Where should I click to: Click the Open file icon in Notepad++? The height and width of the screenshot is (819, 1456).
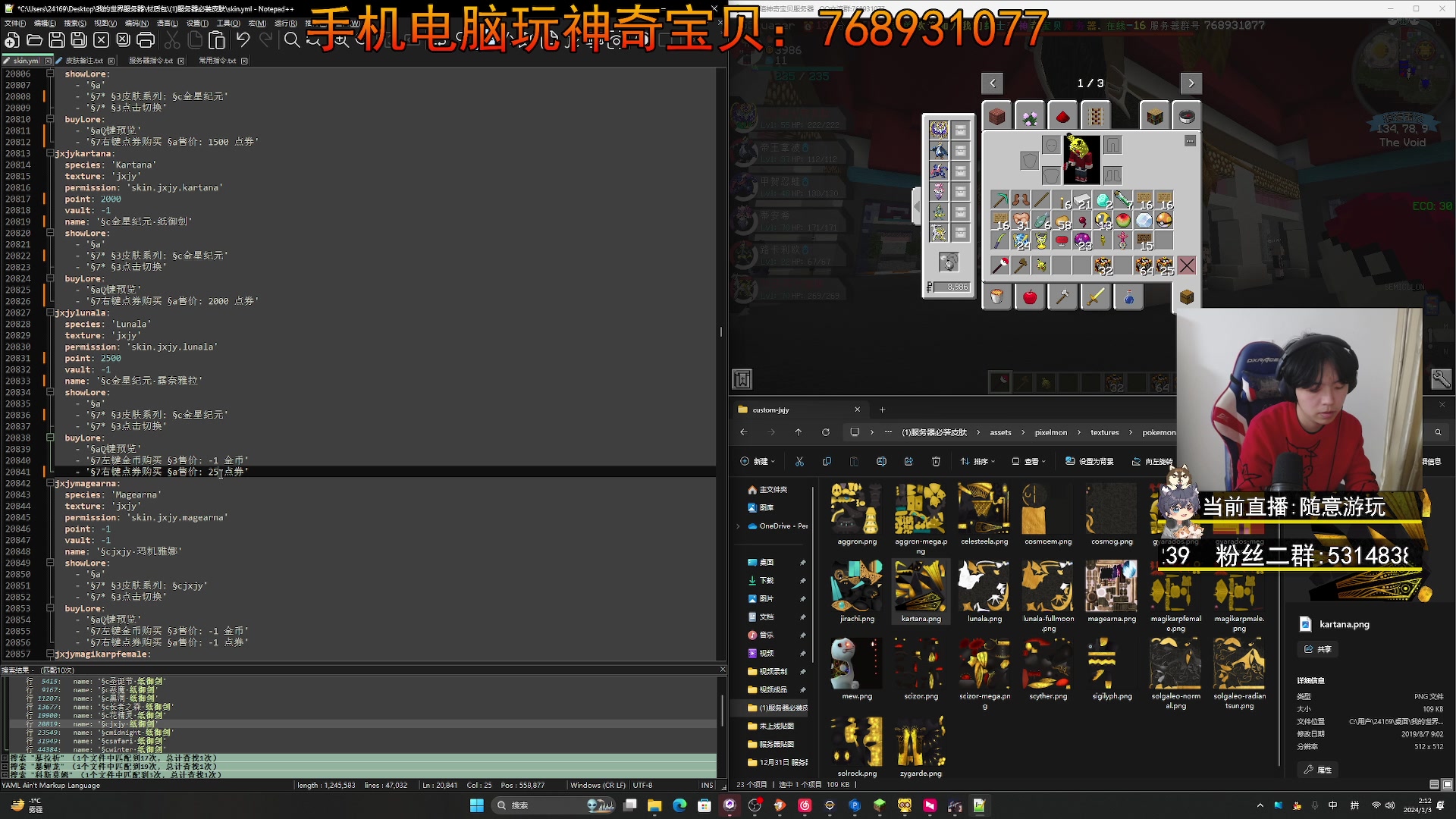[34, 40]
